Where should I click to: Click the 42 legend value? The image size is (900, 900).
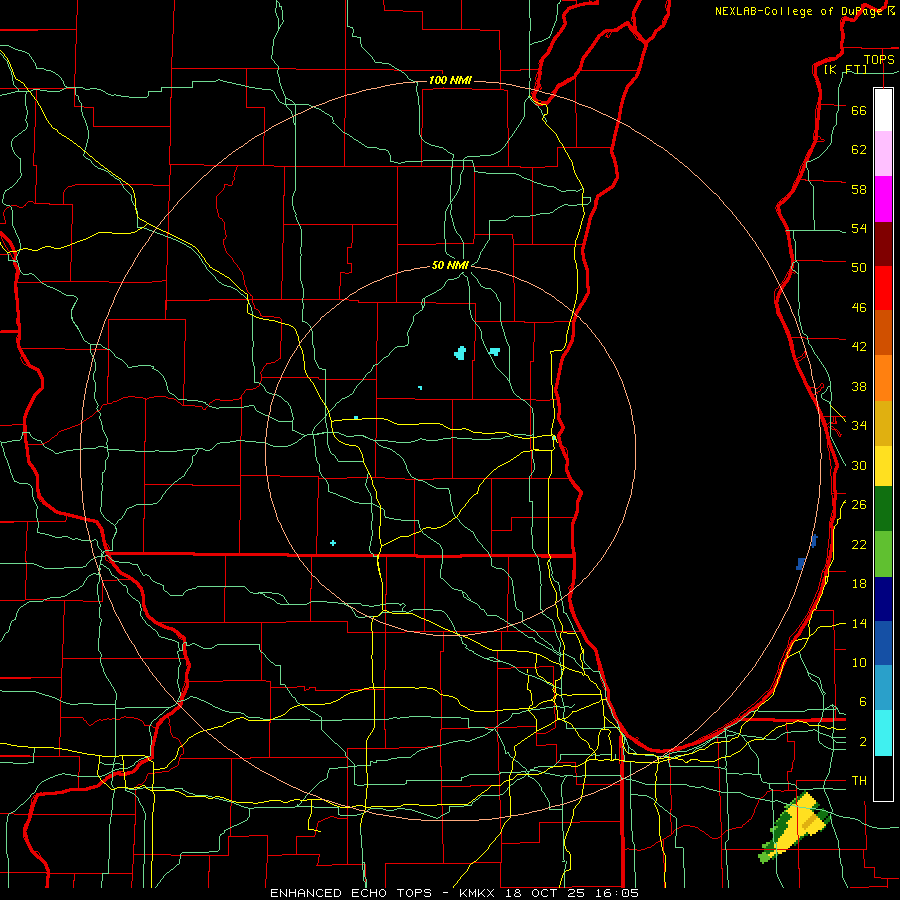859,347
